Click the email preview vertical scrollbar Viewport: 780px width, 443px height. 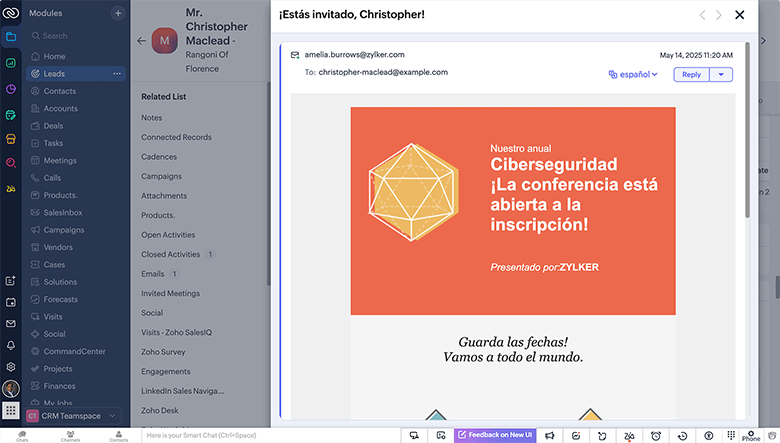(x=747, y=129)
